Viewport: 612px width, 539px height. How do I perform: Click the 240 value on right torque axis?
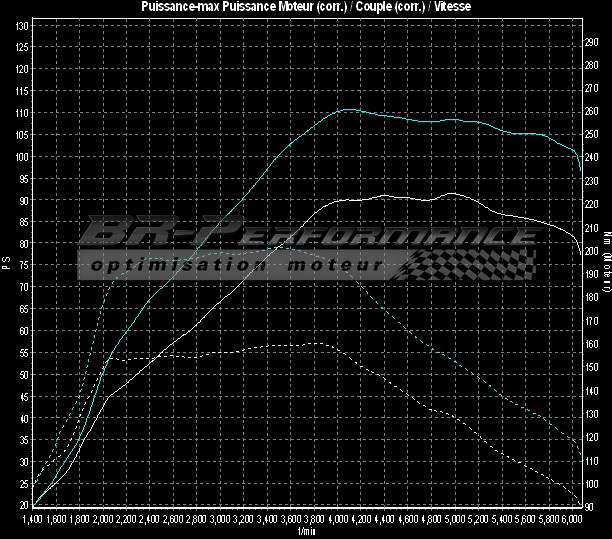592,157
